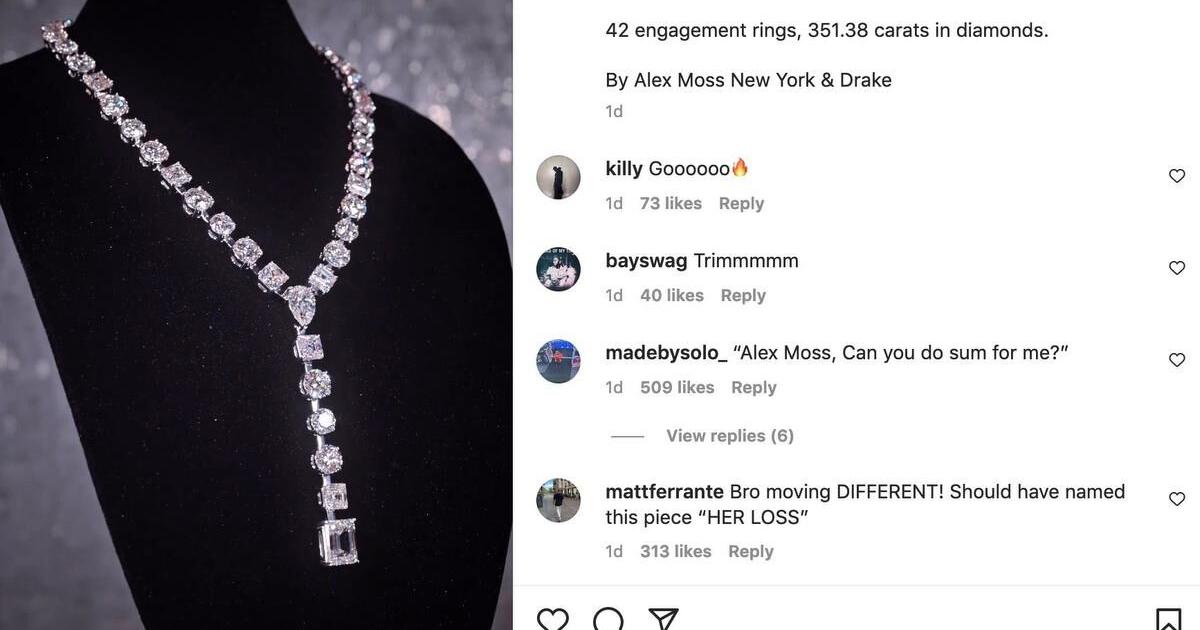Open killy's profile via their username
Image resolution: width=1200 pixels, height=630 pixels.
click(x=623, y=167)
